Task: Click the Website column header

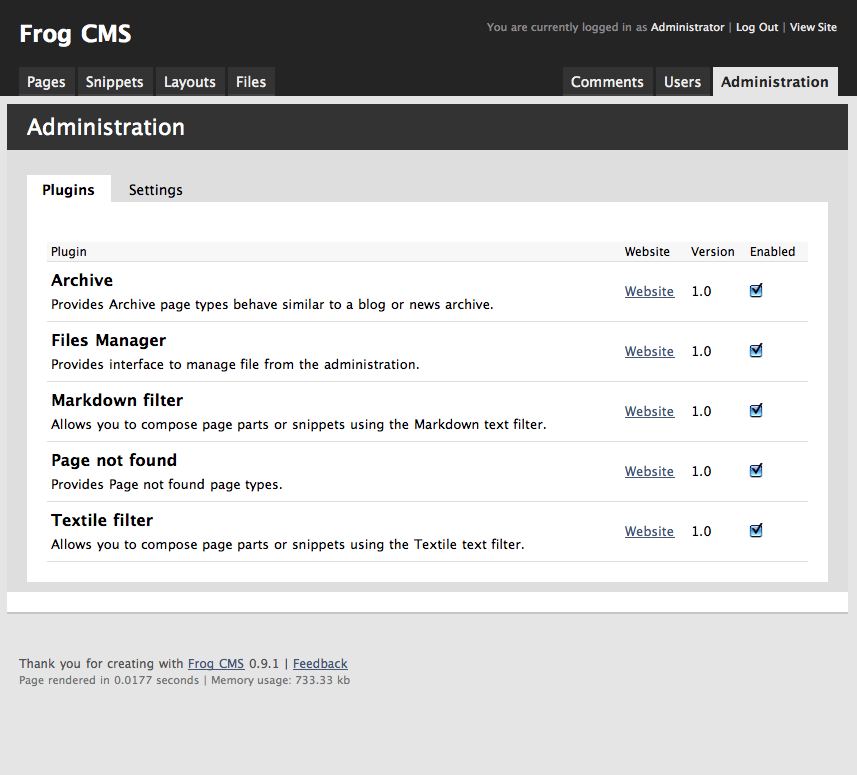Action: 647,251
